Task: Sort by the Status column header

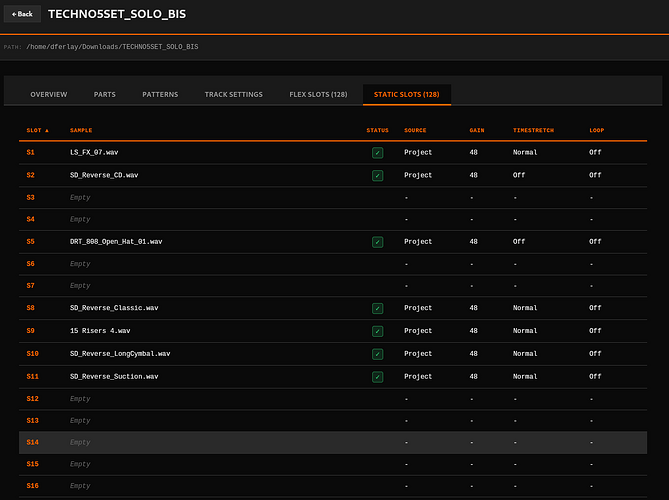Action: click(378, 130)
